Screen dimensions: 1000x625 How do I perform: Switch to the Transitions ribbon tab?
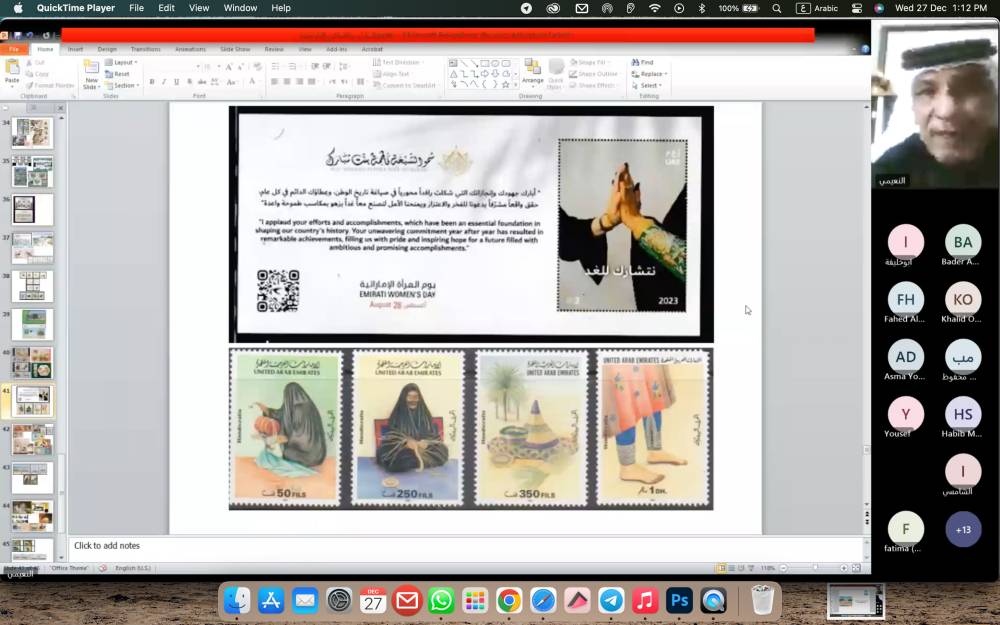tap(145, 49)
